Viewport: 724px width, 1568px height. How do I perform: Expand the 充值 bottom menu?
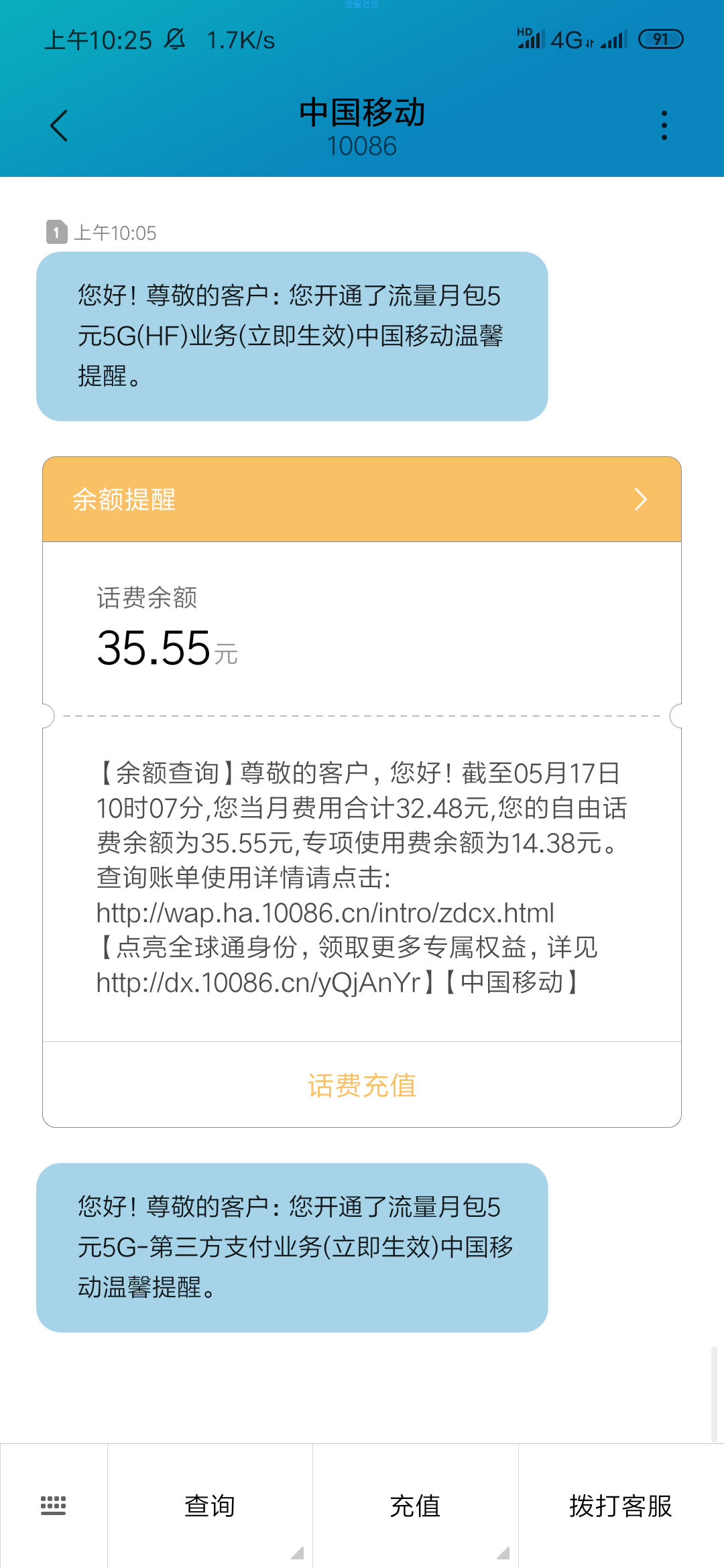[415, 1506]
